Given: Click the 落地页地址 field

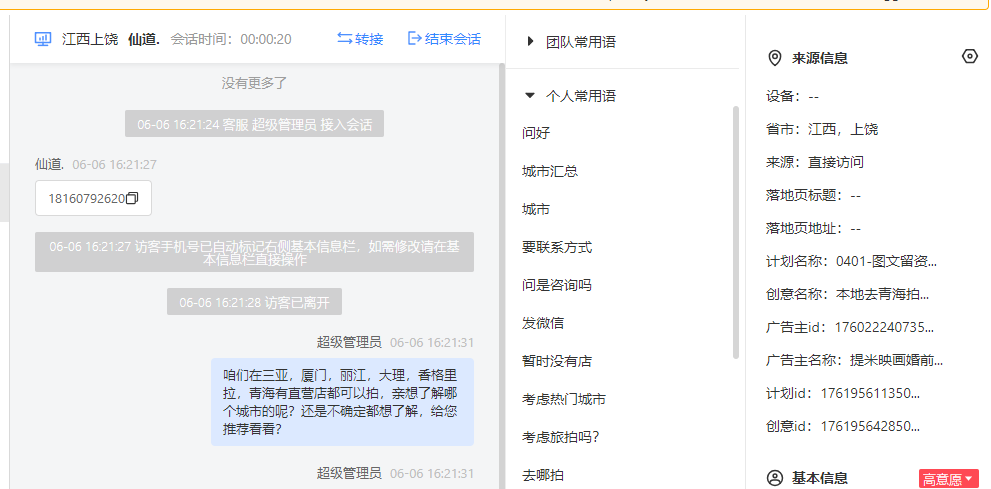Looking at the screenshot, I should (813, 228).
